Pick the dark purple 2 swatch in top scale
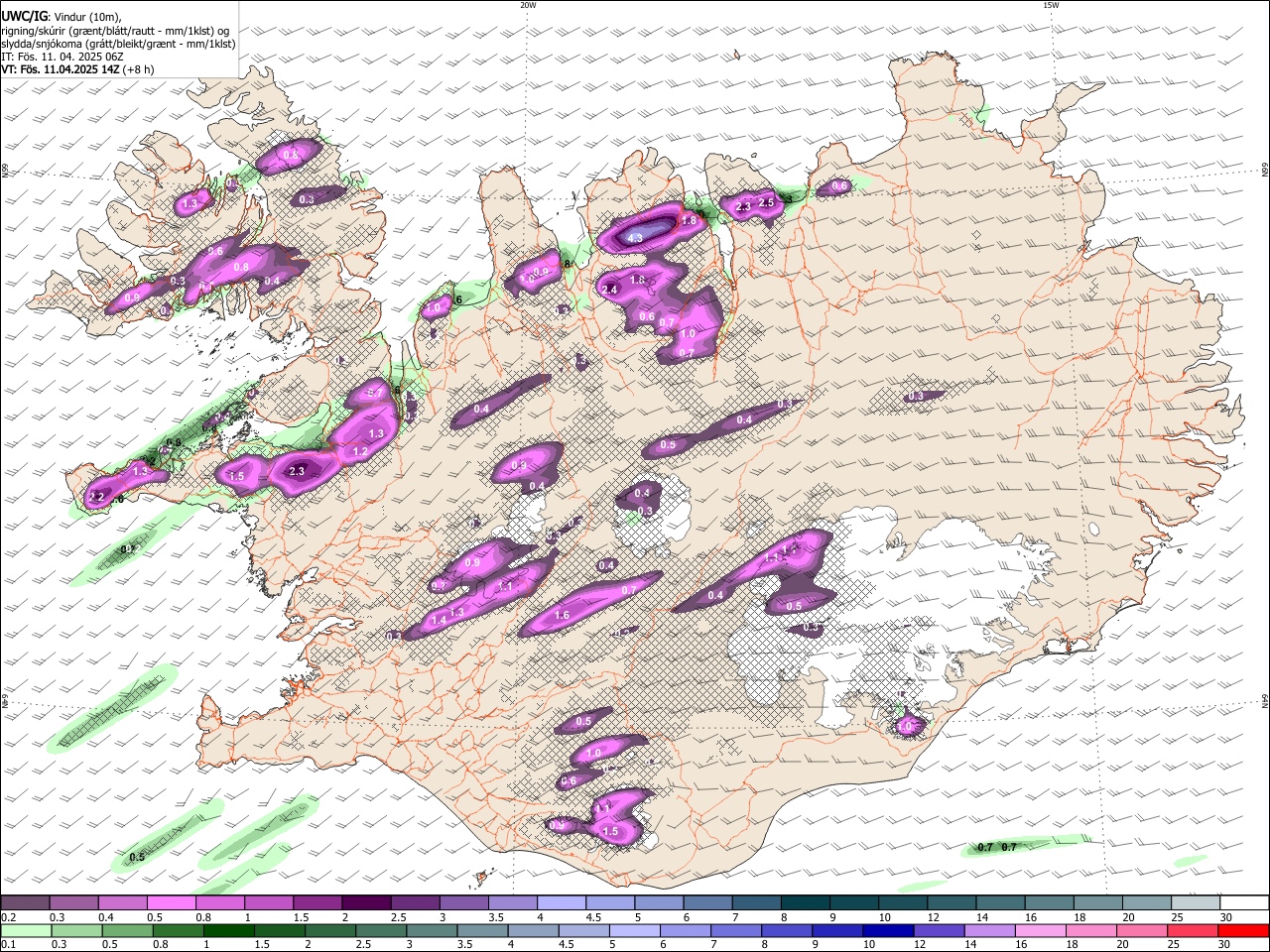 pos(365,902)
